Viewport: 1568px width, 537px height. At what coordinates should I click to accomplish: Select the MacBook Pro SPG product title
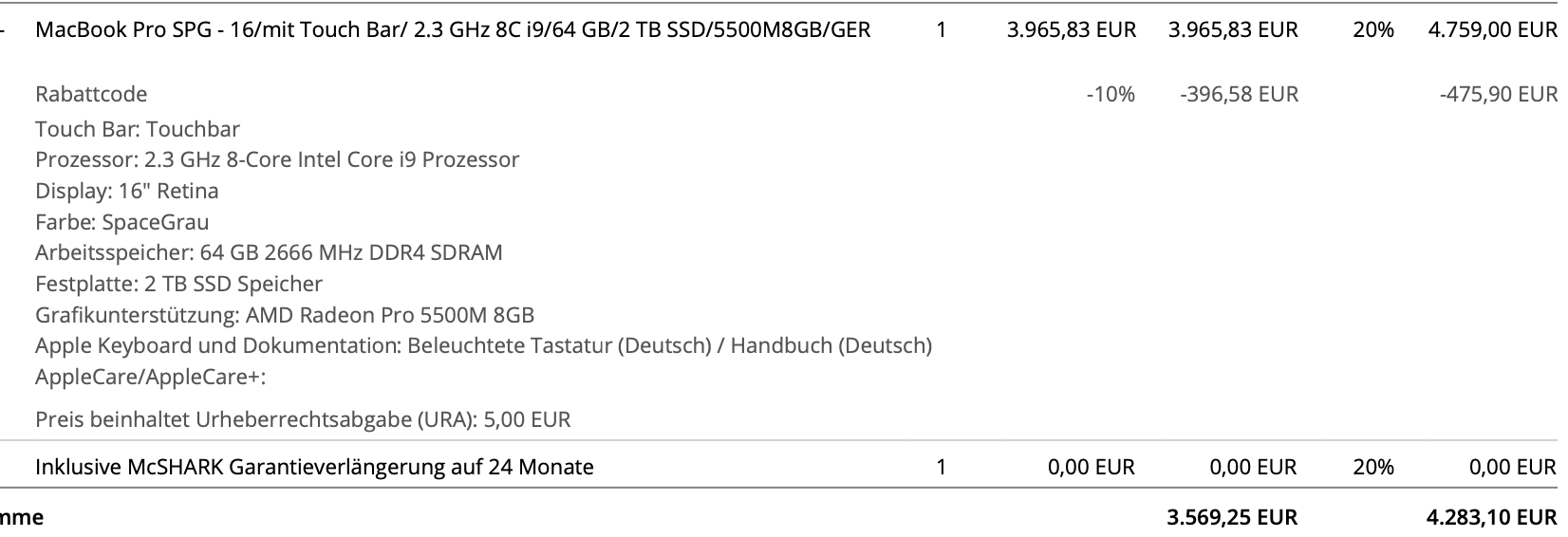453,29
